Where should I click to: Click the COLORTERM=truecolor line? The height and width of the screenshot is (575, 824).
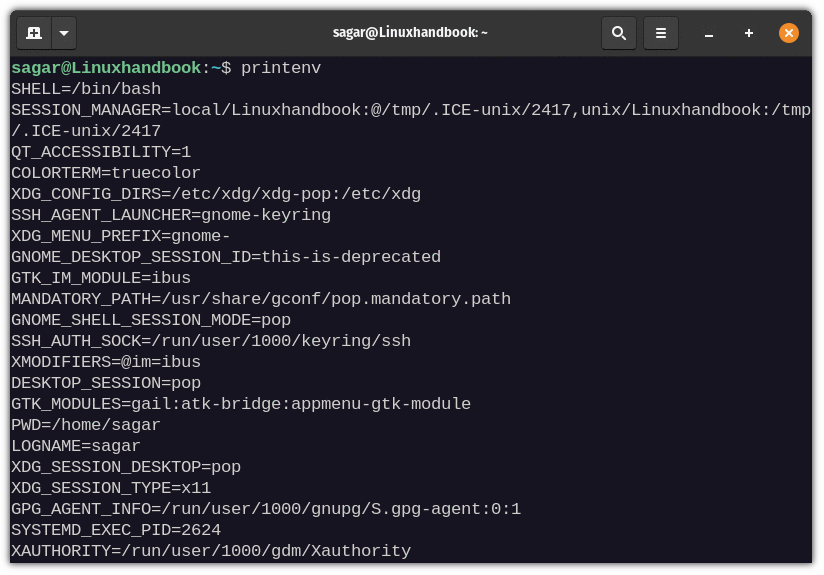tap(106, 173)
